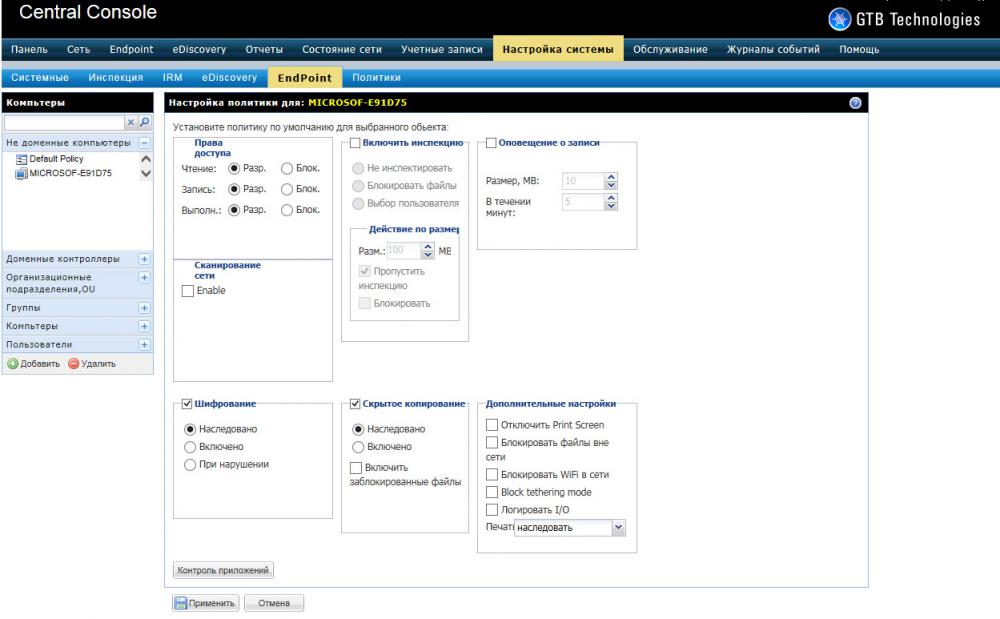
Task: Open Состояние сети menu
Action: click(342, 50)
